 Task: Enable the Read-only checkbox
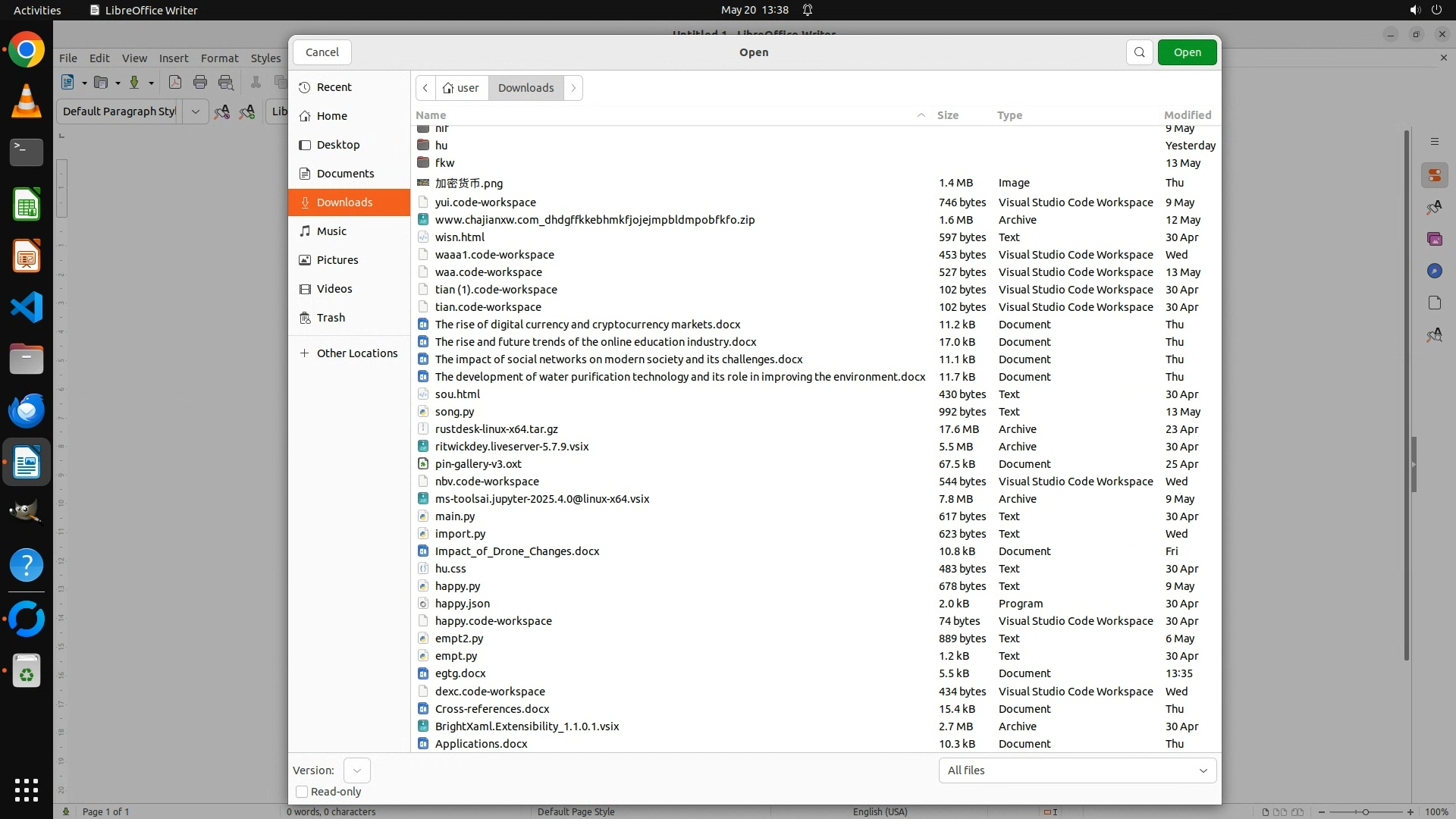tap(302, 792)
